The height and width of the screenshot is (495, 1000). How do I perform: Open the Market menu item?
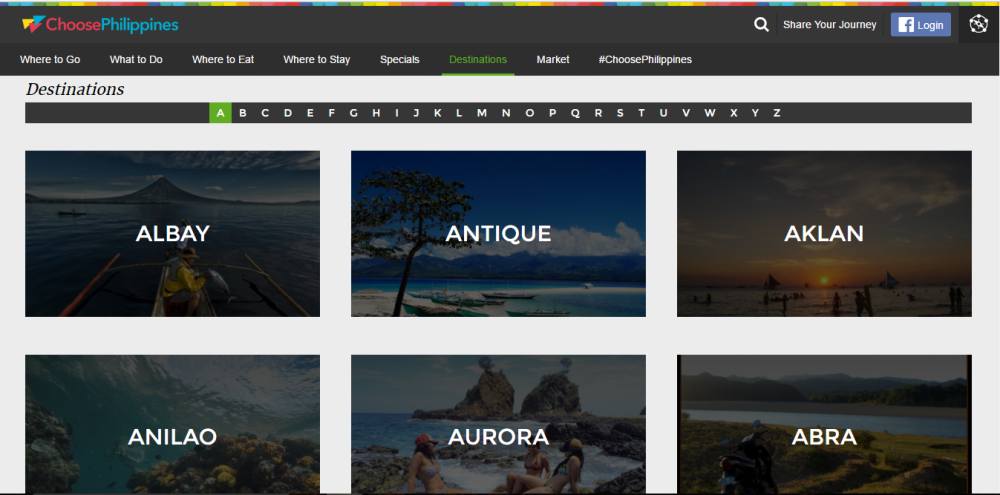[x=553, y=59]
